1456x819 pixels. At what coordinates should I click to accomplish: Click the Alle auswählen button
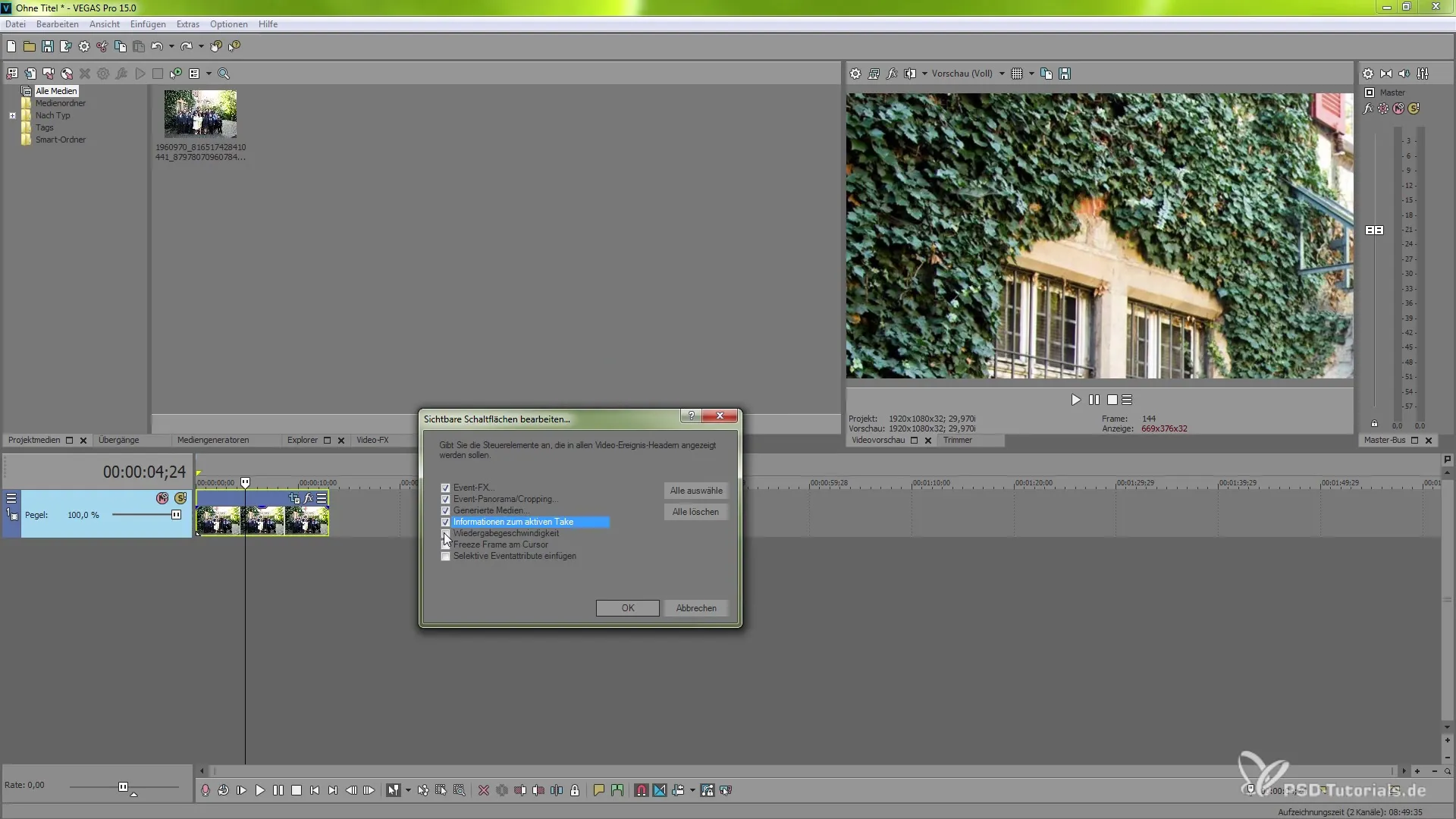click(695, 491)
